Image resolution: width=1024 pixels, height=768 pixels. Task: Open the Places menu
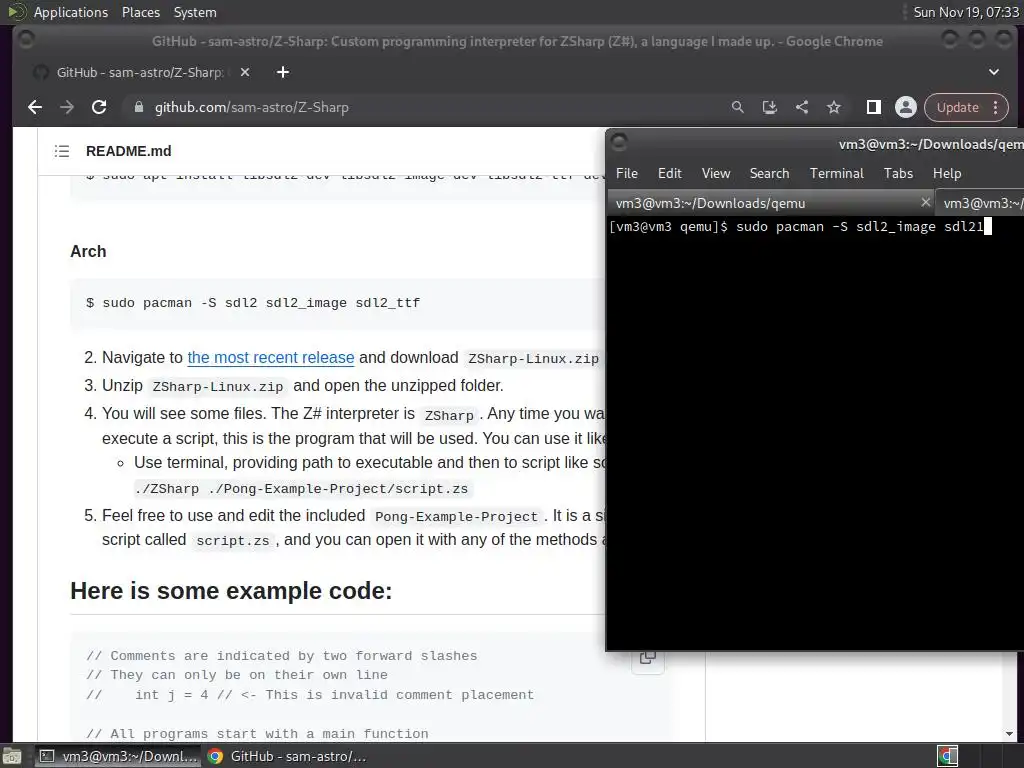[140, 12]
